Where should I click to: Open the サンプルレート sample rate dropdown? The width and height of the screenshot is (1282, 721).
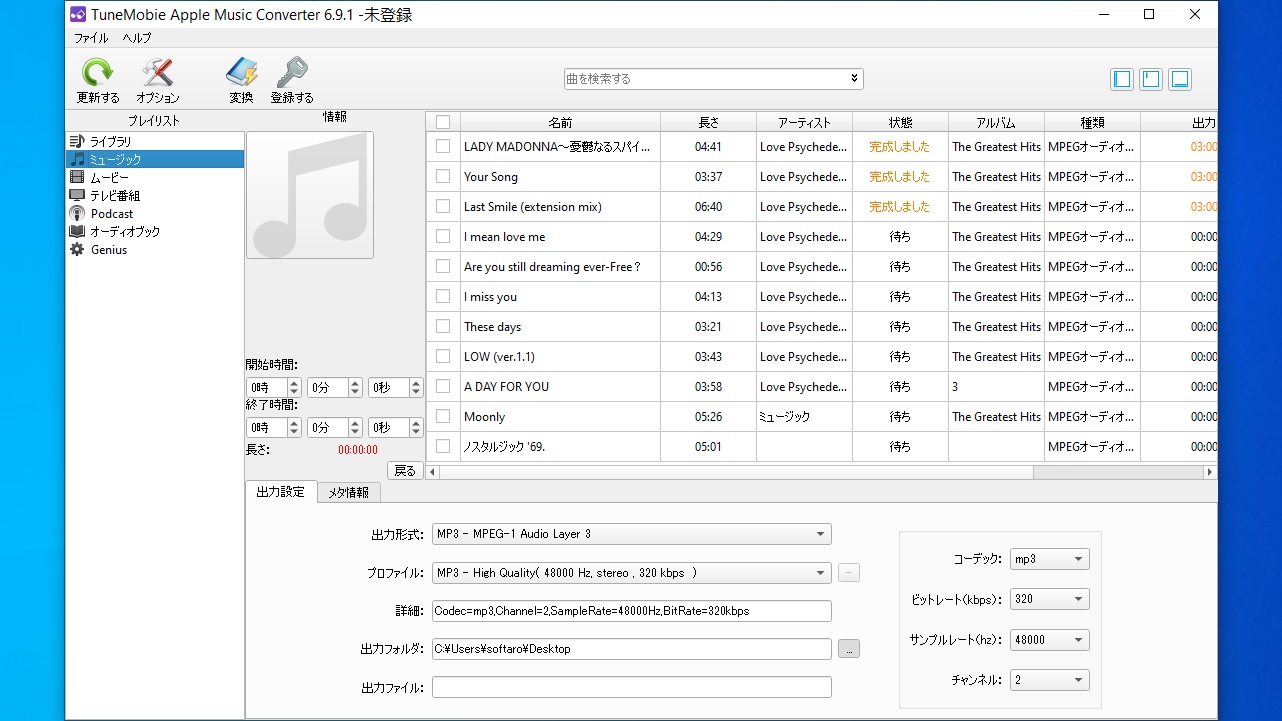click(x=1049, y=640)
